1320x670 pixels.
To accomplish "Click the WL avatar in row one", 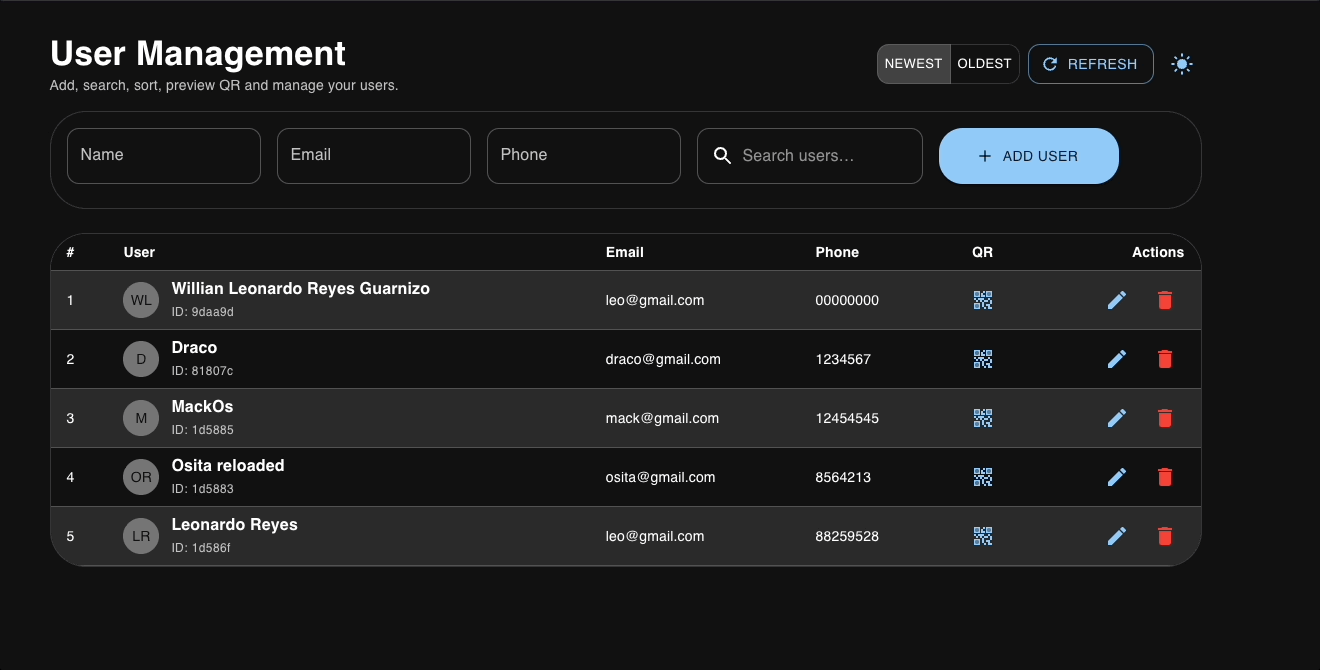I will [x=141, y=300].
